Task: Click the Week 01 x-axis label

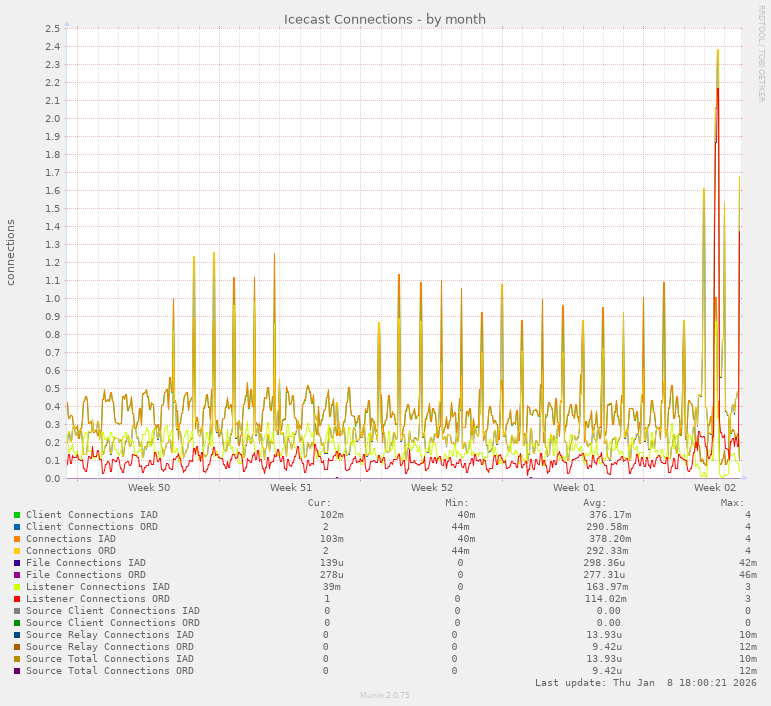Action: click(x=574, y=488)
